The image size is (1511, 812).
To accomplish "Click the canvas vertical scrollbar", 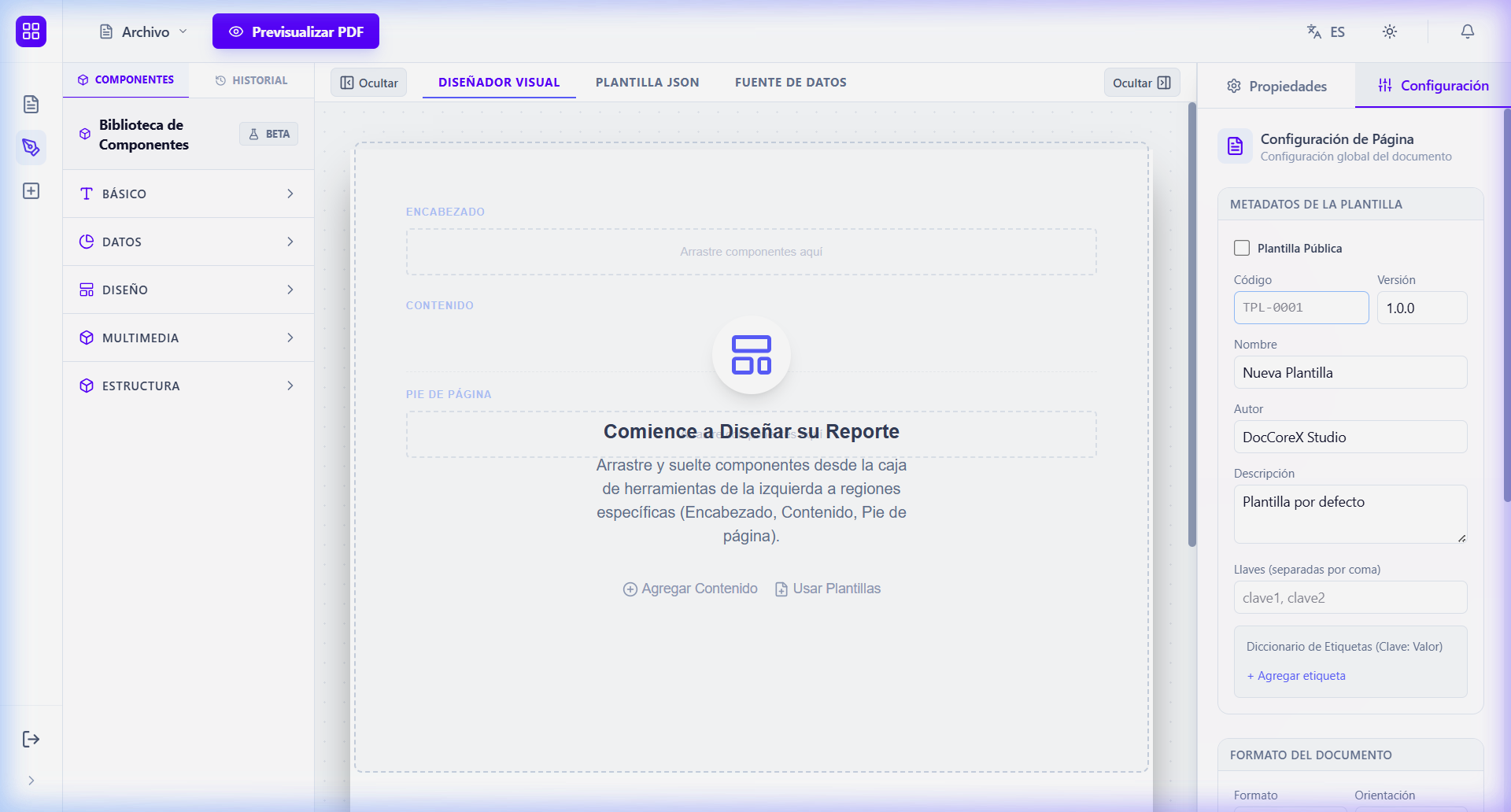I will [x=1192, y=324].
